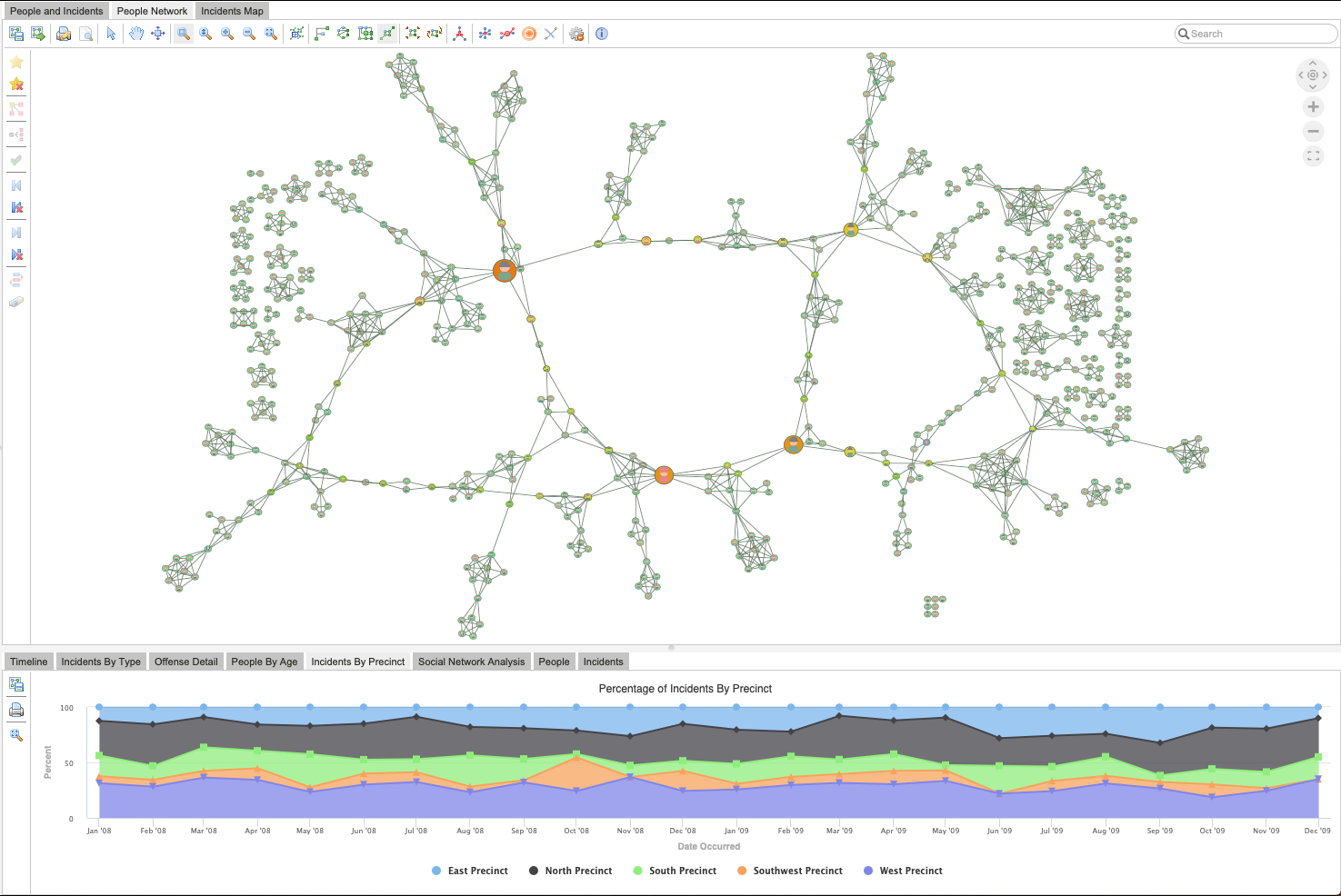This screenshot has width=1341, height=896.
Task: Click the Southwest Precinct color swatch in the legend
Action: 741,871
